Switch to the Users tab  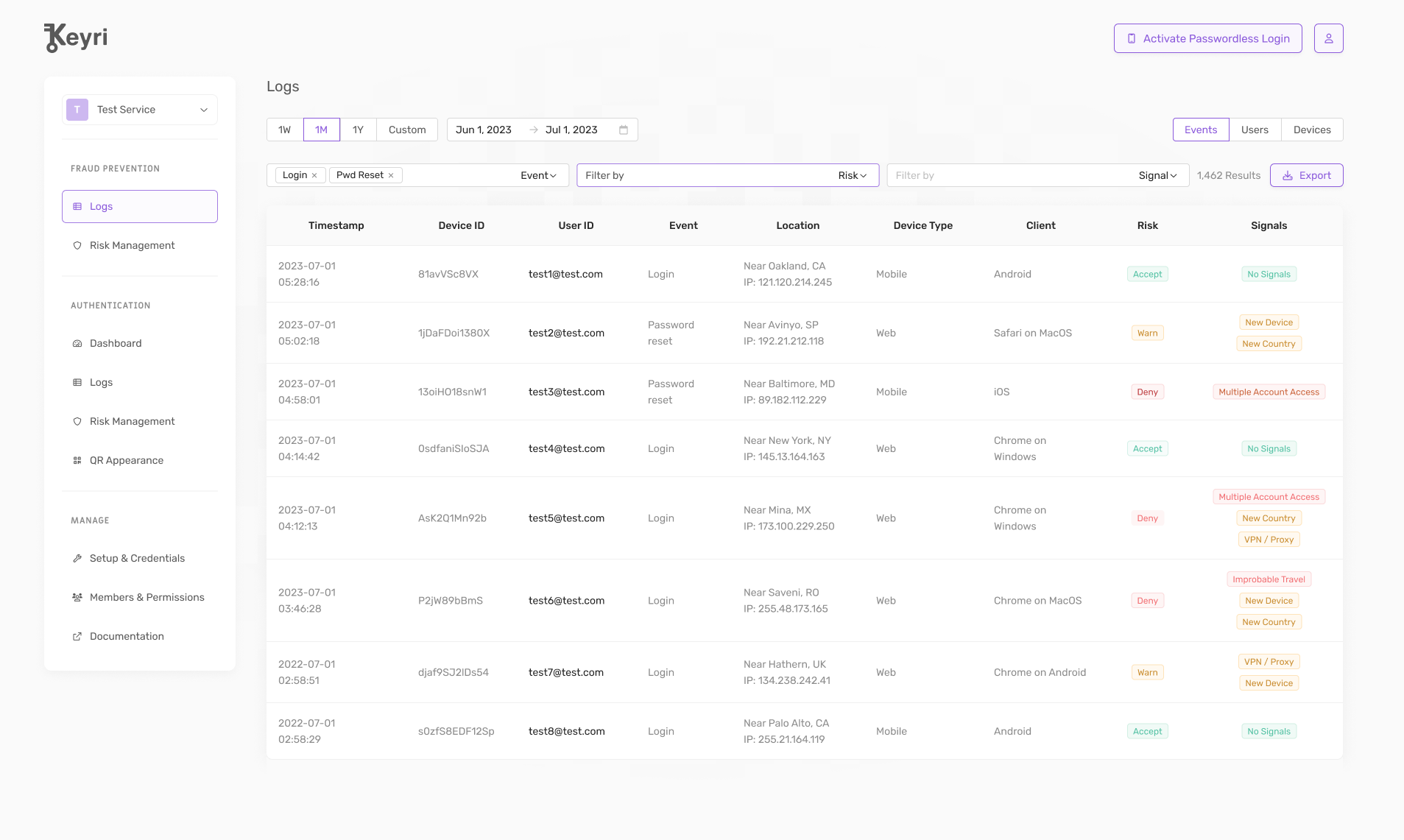1255,130
